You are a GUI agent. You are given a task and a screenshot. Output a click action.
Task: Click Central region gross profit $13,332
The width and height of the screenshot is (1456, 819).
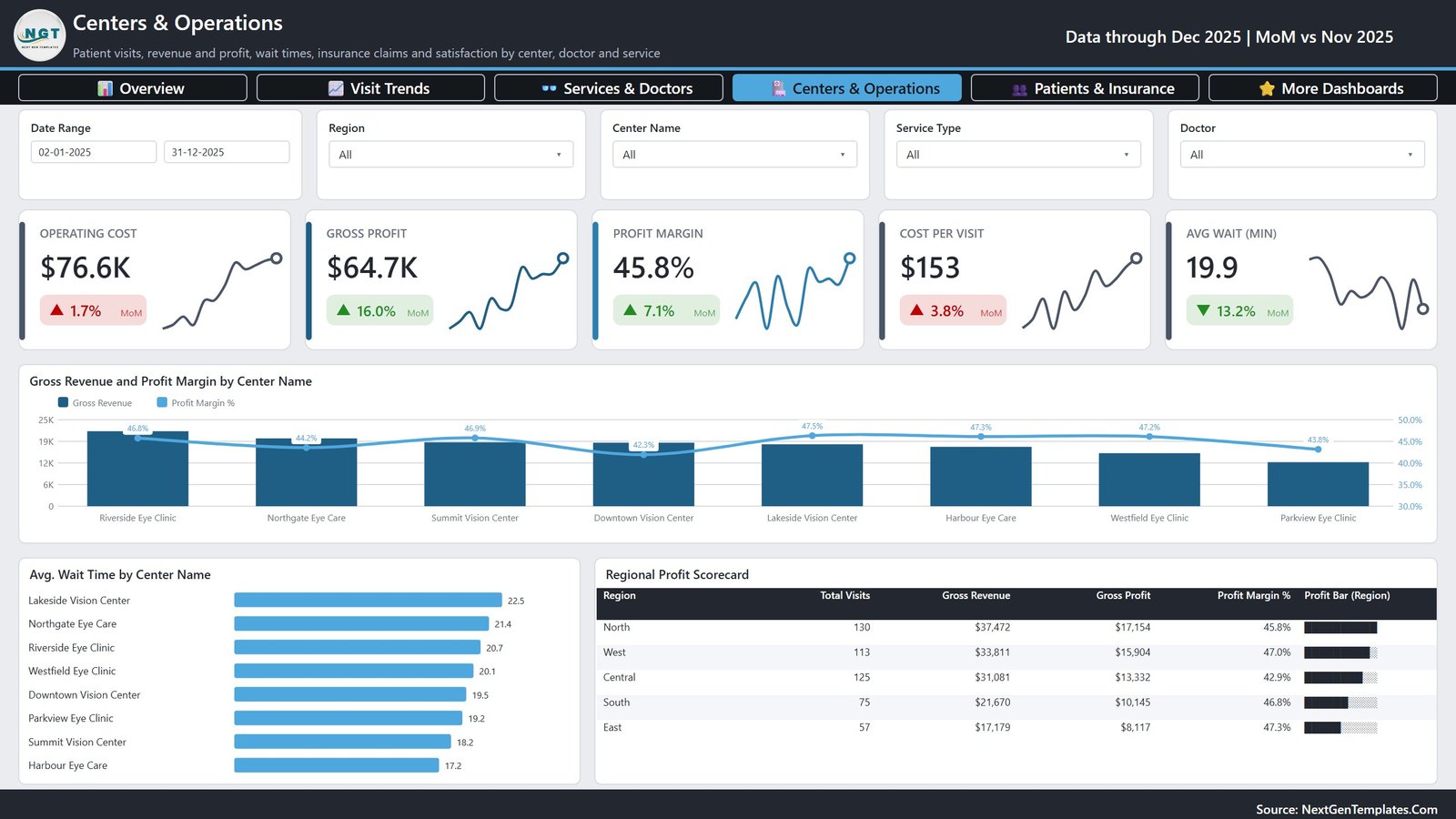click(x=1132, y=677)
